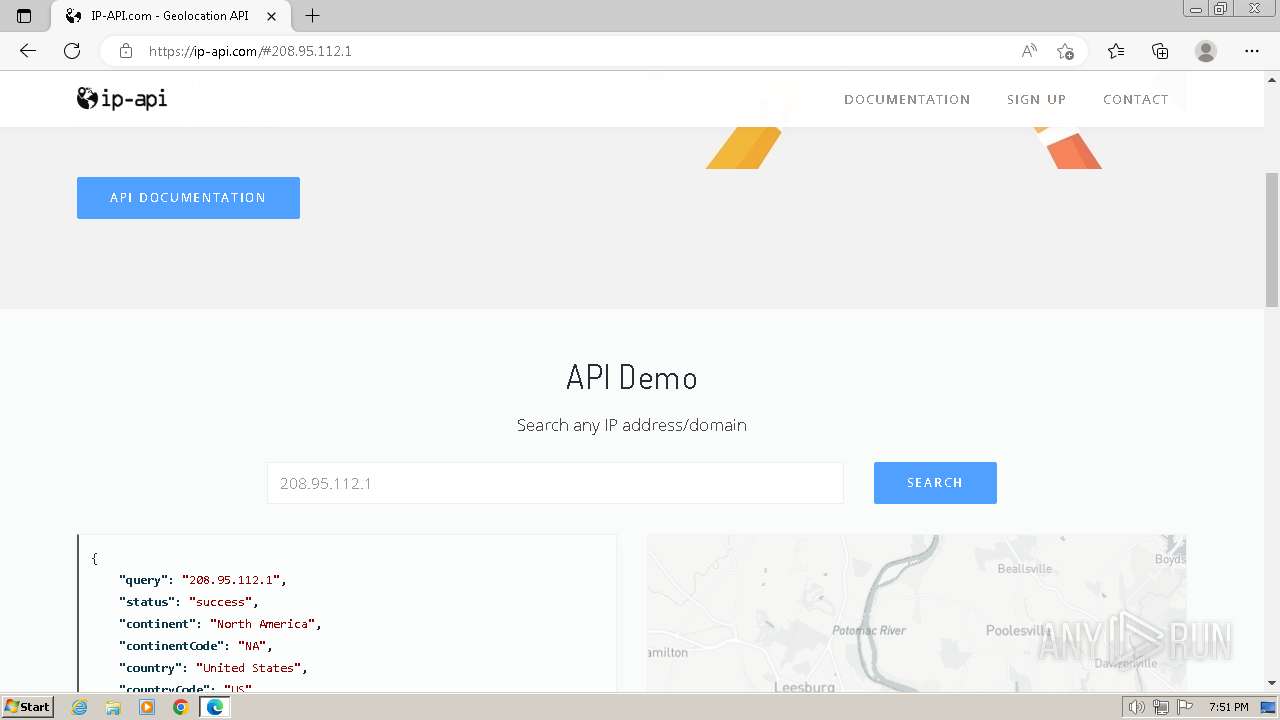View site information via the lock icon
This screenshot has width=1280, height=720.
click(126, 51)
